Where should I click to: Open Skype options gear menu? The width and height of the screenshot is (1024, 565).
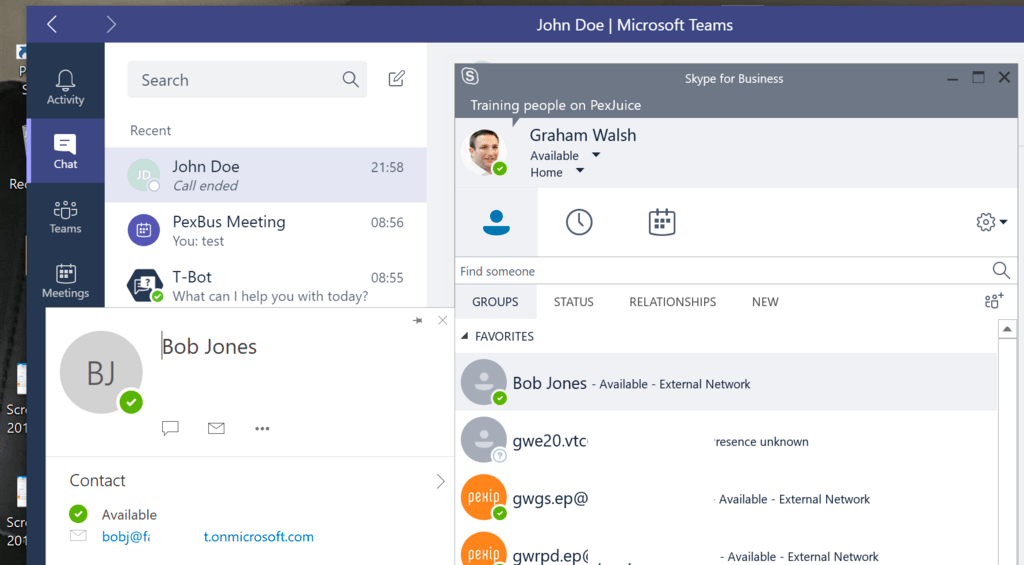click(x=991, y=222)
